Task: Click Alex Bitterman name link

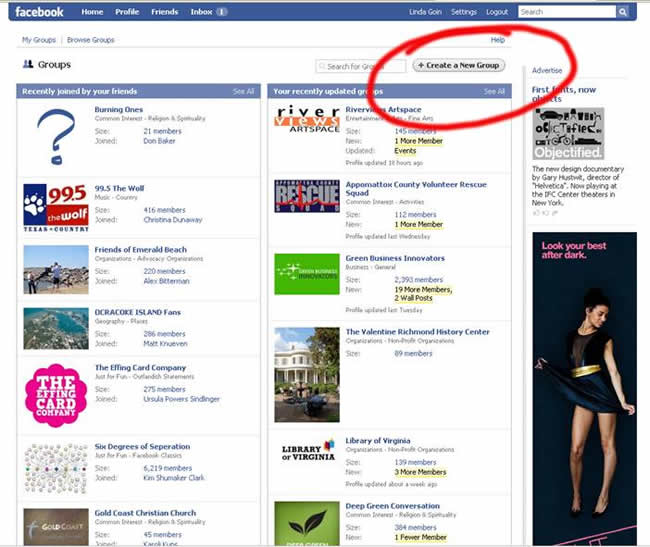Action: click(166, 281)
